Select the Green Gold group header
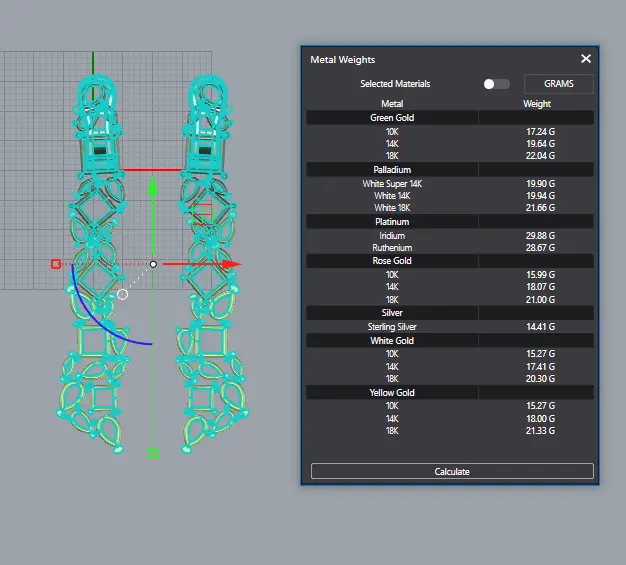The width and height of the screenshot is (626, 565). [x=392, y=118]
